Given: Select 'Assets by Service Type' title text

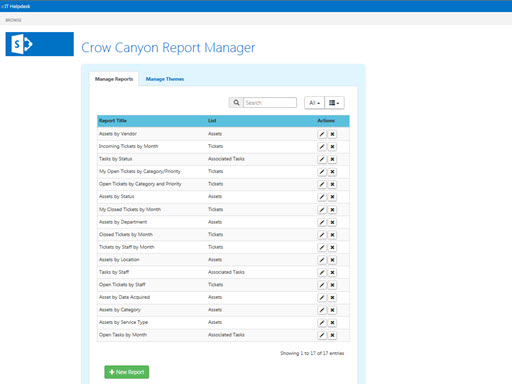Looking at the screenshot, I should (x=123, y=322).
